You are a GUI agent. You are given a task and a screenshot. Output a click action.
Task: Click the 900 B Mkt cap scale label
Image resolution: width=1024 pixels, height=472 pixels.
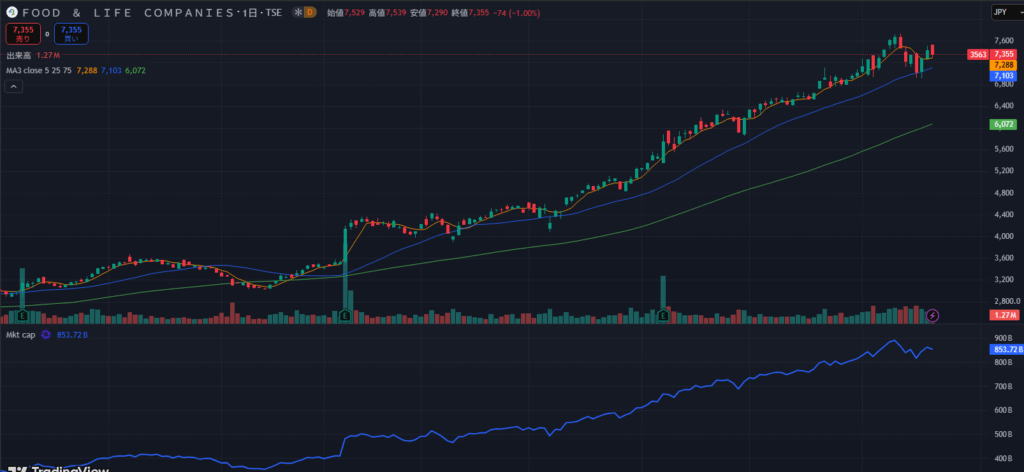pos(1003,338)
